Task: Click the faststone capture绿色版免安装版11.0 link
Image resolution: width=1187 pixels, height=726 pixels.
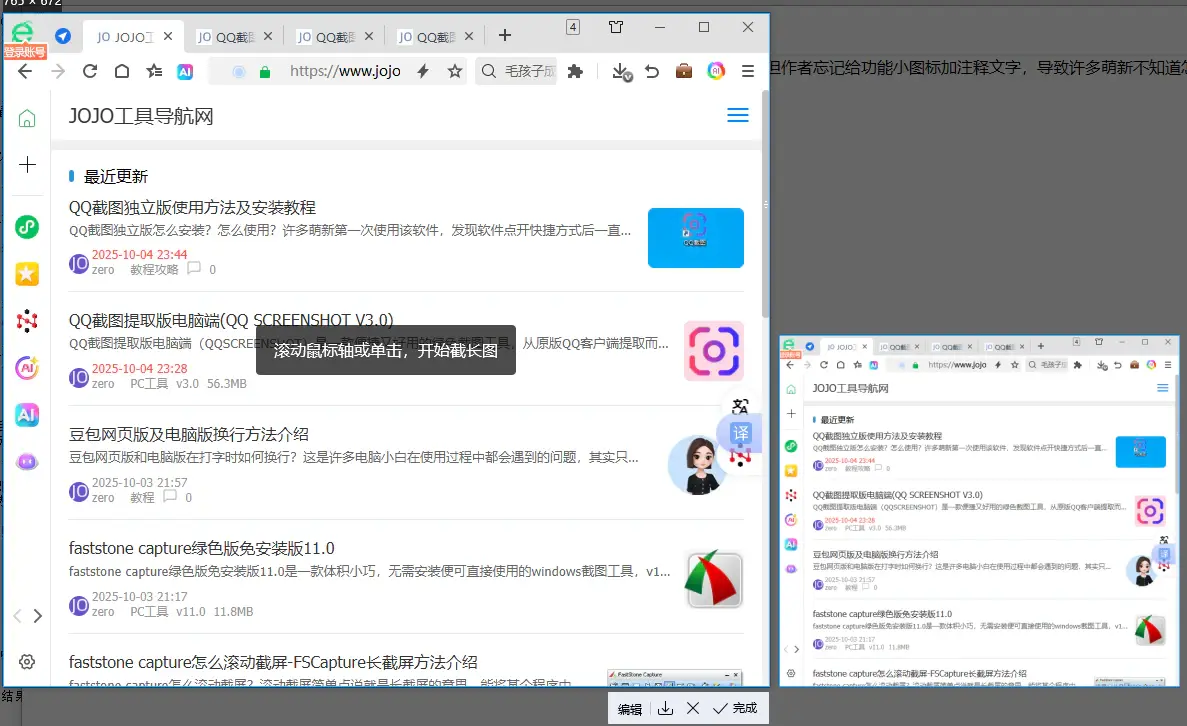Action: tap(201, 548)
